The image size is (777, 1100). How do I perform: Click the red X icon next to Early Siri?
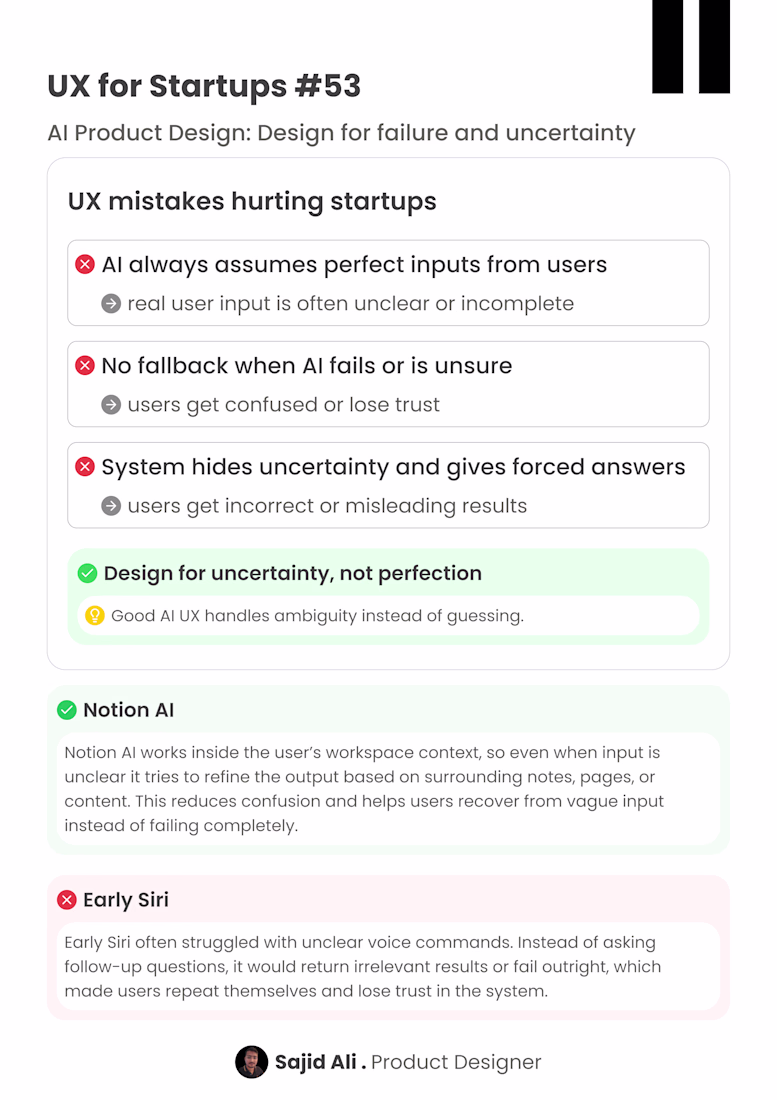(x=67, y=899)
